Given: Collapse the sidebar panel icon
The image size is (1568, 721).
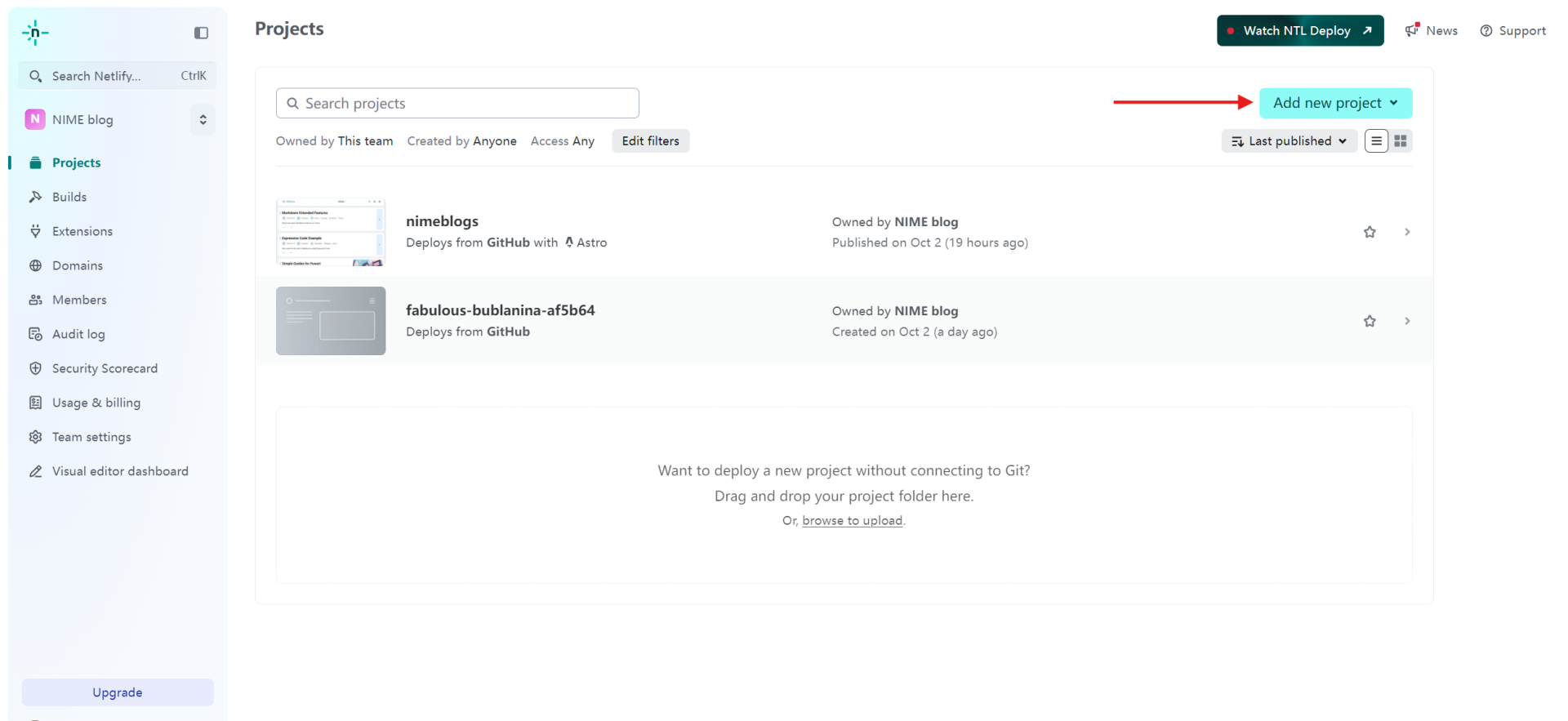Looking at the screenshot, I should pos(201,33).
